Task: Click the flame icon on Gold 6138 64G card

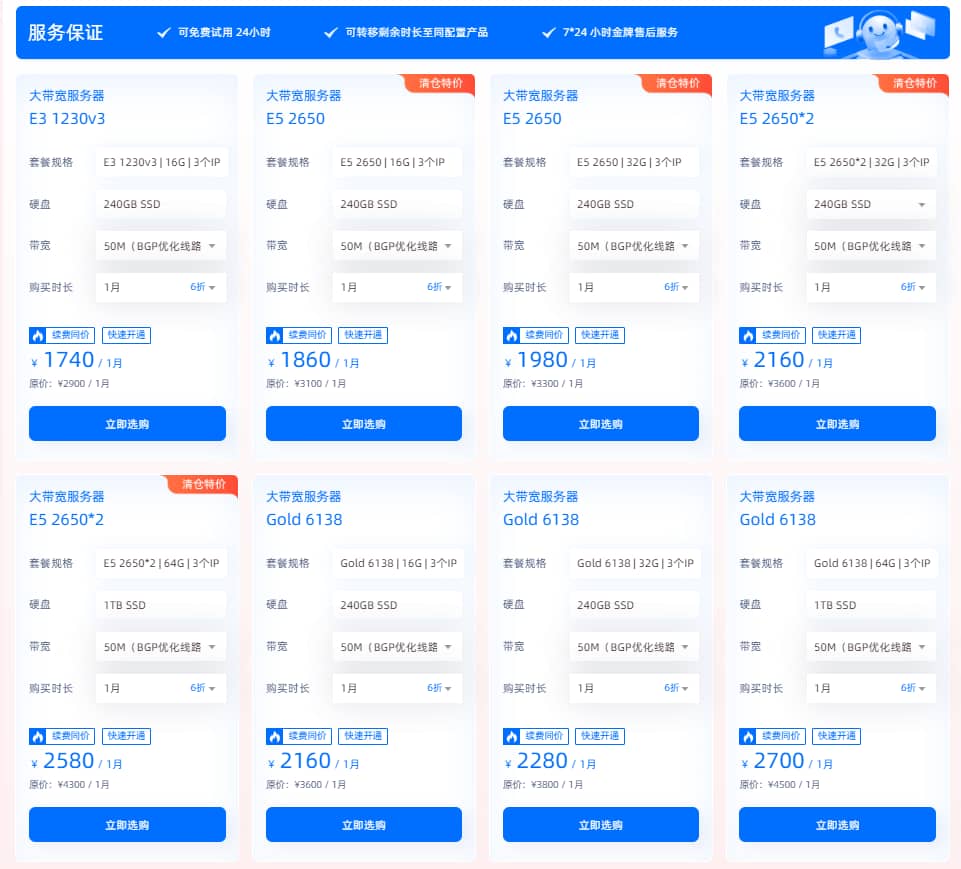Action: click(x=750, y=736)
